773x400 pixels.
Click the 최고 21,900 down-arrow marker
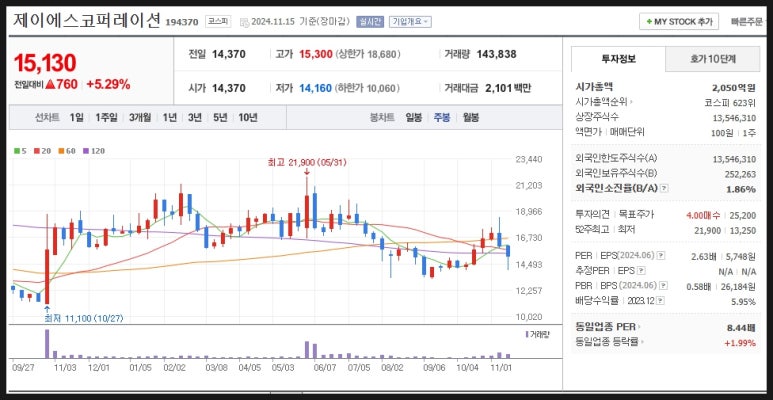click(x=307, y=172)
